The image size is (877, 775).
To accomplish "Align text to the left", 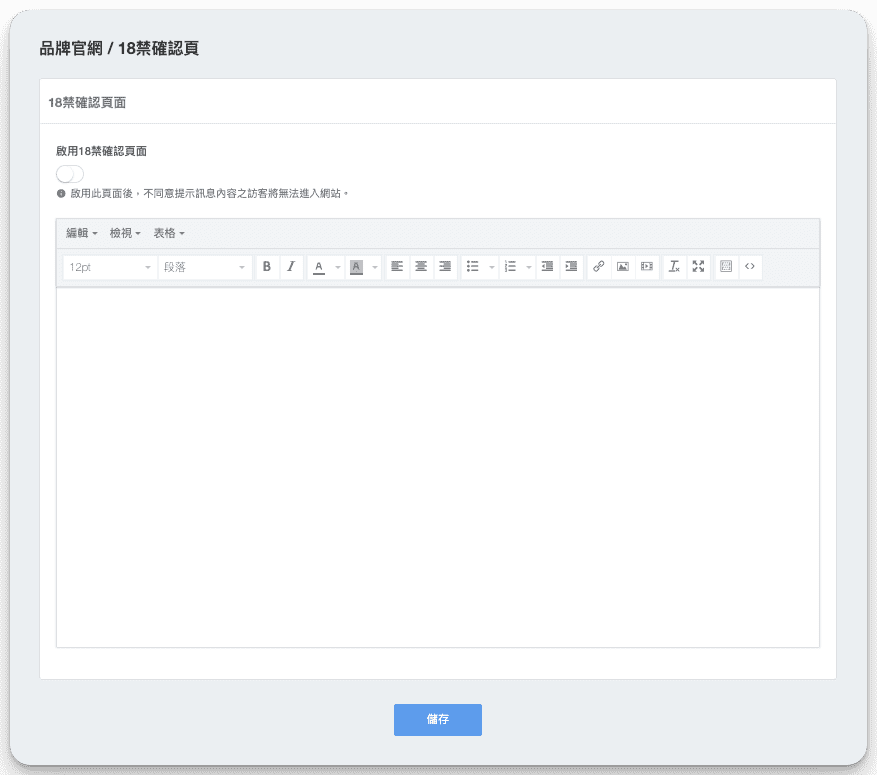I will 397,267.
